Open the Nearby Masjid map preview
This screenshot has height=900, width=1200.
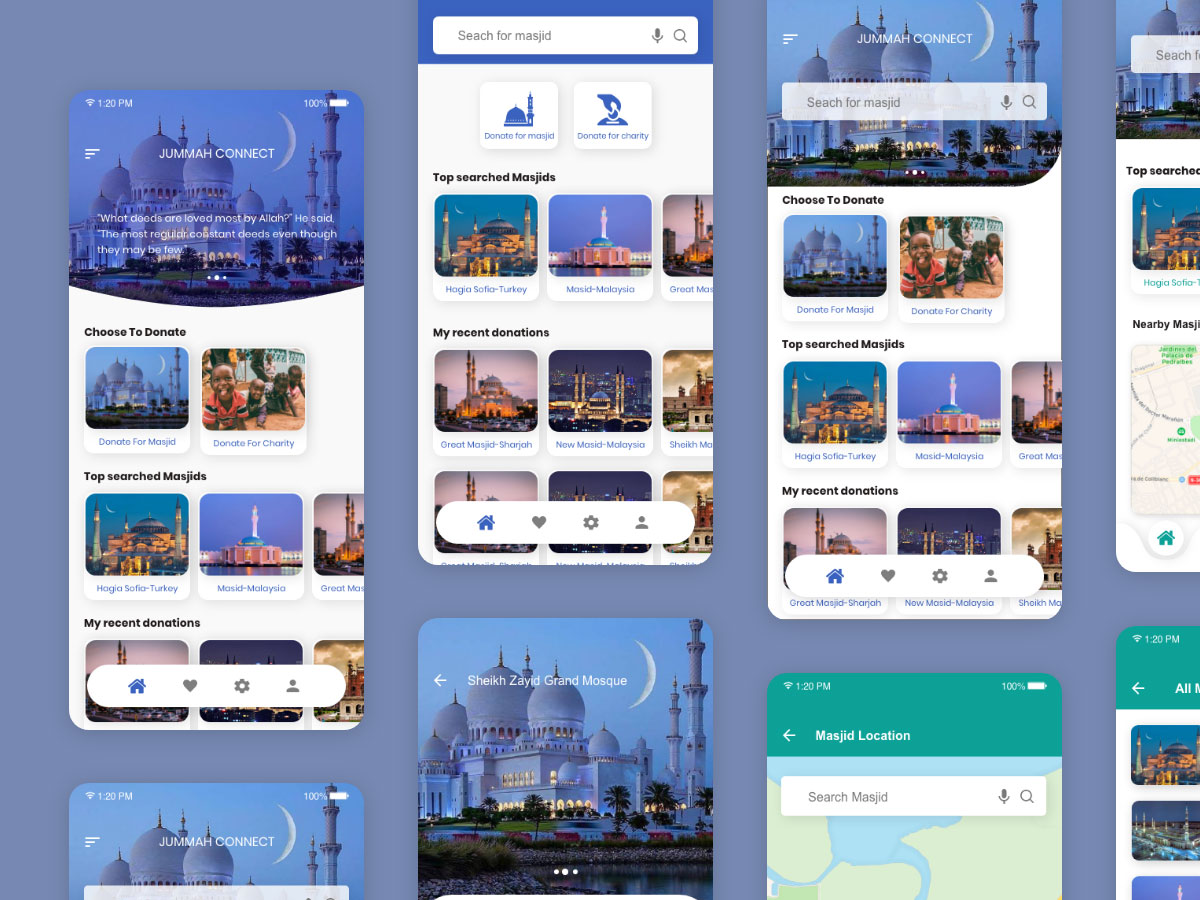tap(1165, 429)
